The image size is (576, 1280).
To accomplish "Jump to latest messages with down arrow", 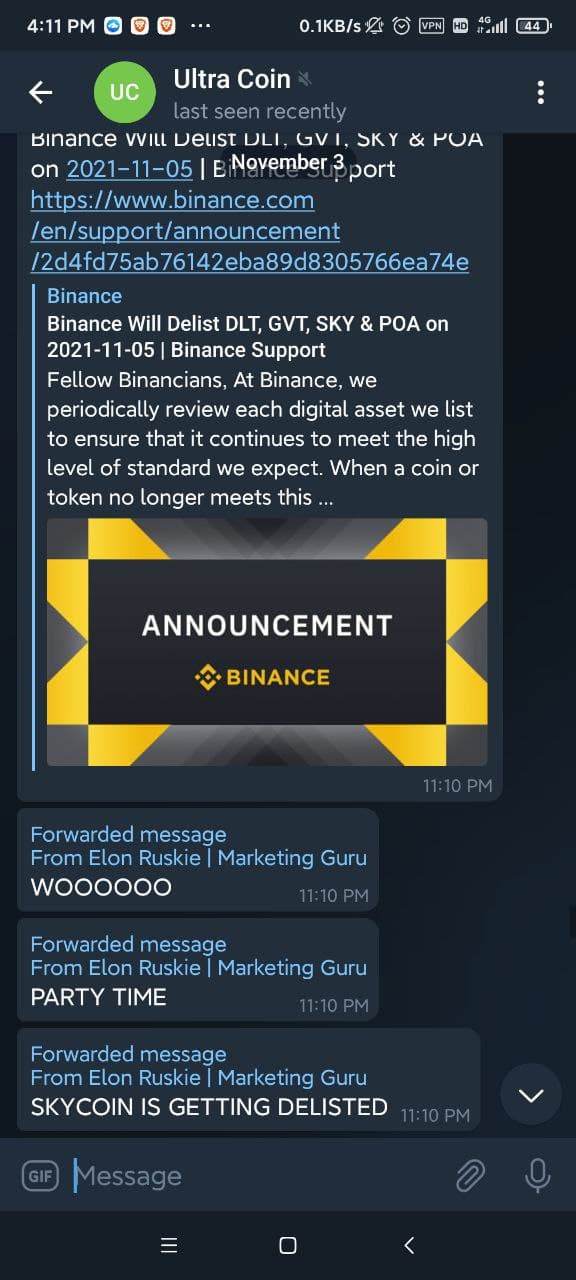I will coord(531,1095).
